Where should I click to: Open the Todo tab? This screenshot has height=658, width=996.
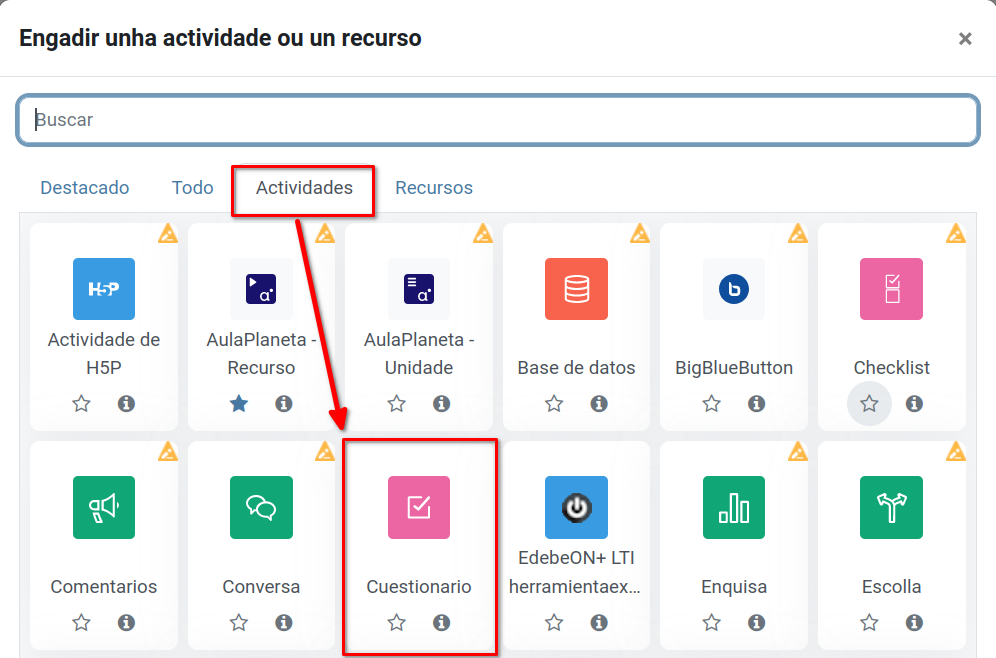pyautogui.click(x=193, y=188)
